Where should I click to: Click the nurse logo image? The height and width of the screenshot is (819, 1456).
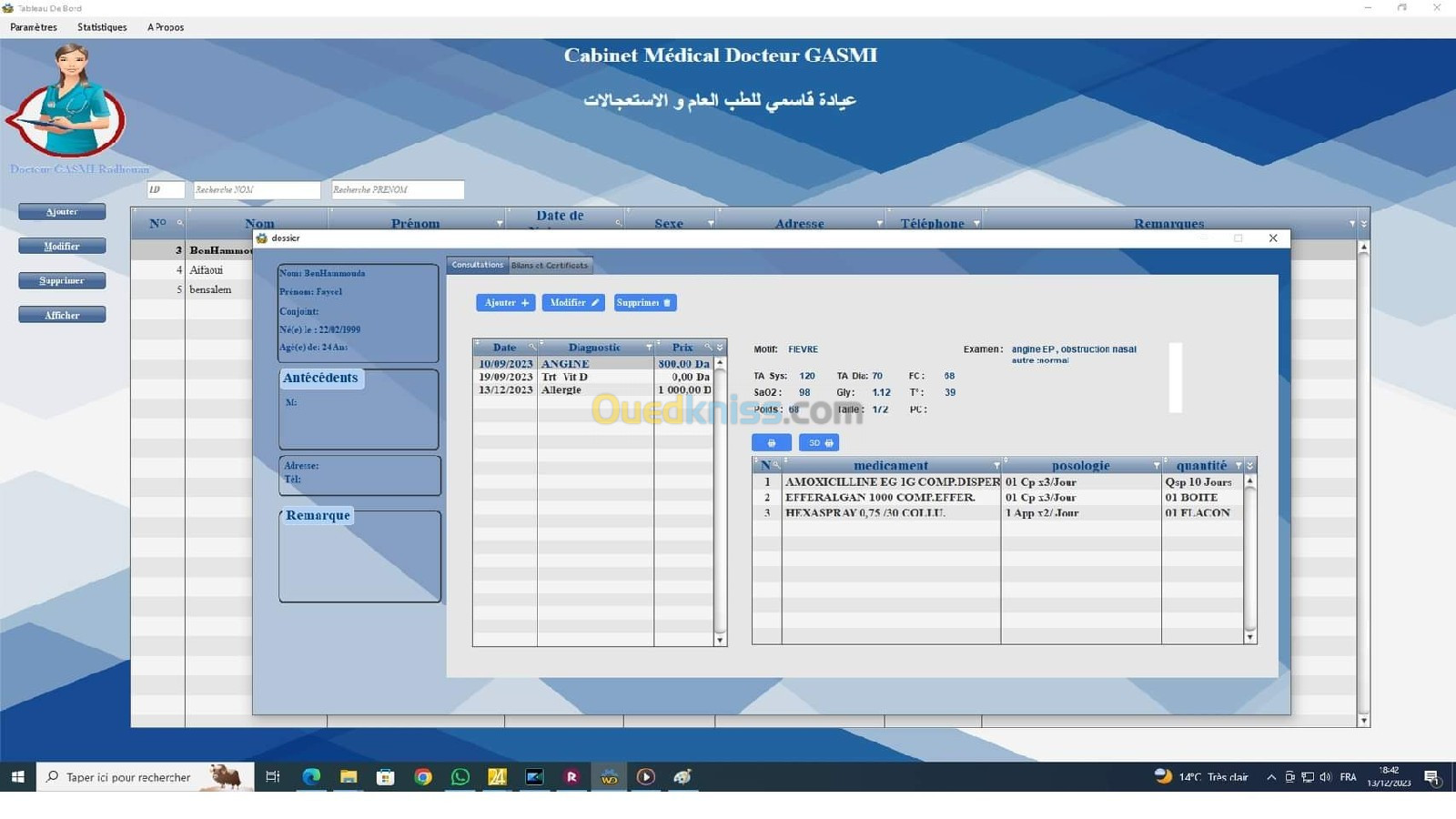point(66,100)
